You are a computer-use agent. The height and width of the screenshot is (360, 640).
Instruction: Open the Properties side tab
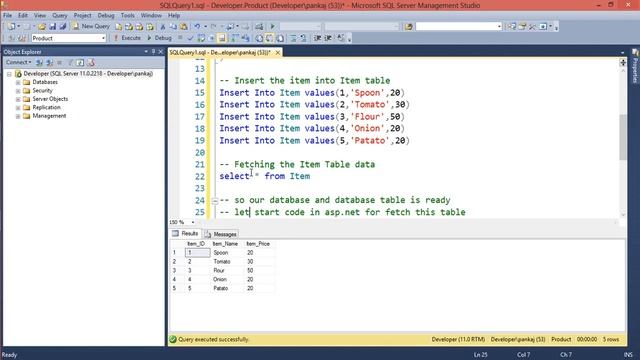[635, 66]
